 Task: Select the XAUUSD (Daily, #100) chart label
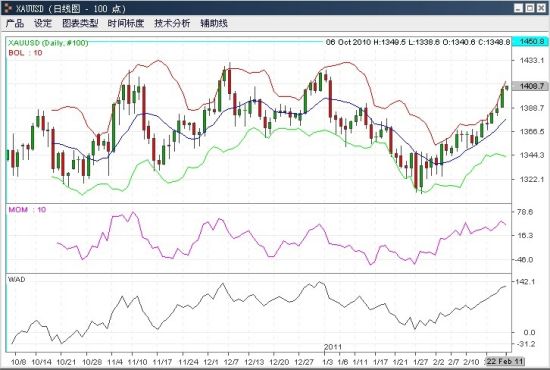48,43
